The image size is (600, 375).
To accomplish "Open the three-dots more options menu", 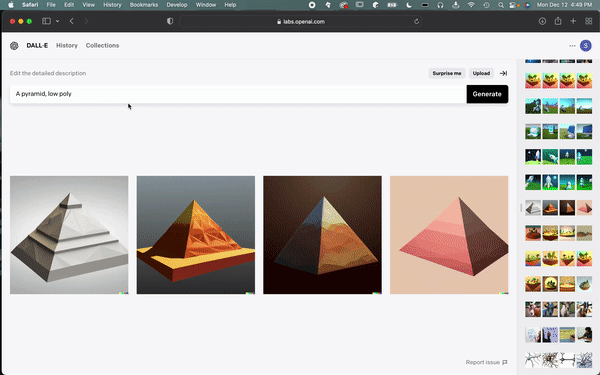I will pyautogui.click(x=572, y=46).
